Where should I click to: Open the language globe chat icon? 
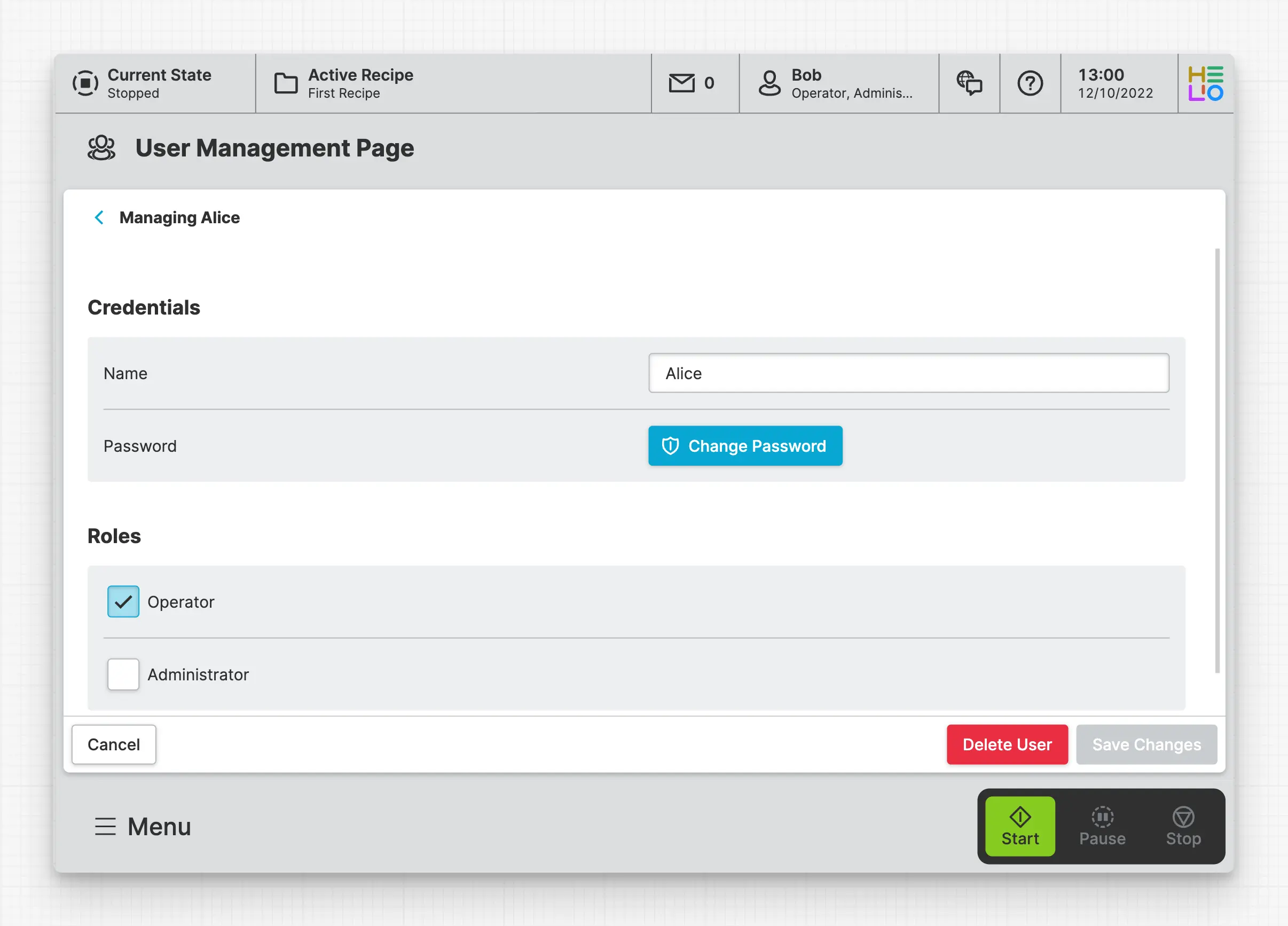click(969, 83)
